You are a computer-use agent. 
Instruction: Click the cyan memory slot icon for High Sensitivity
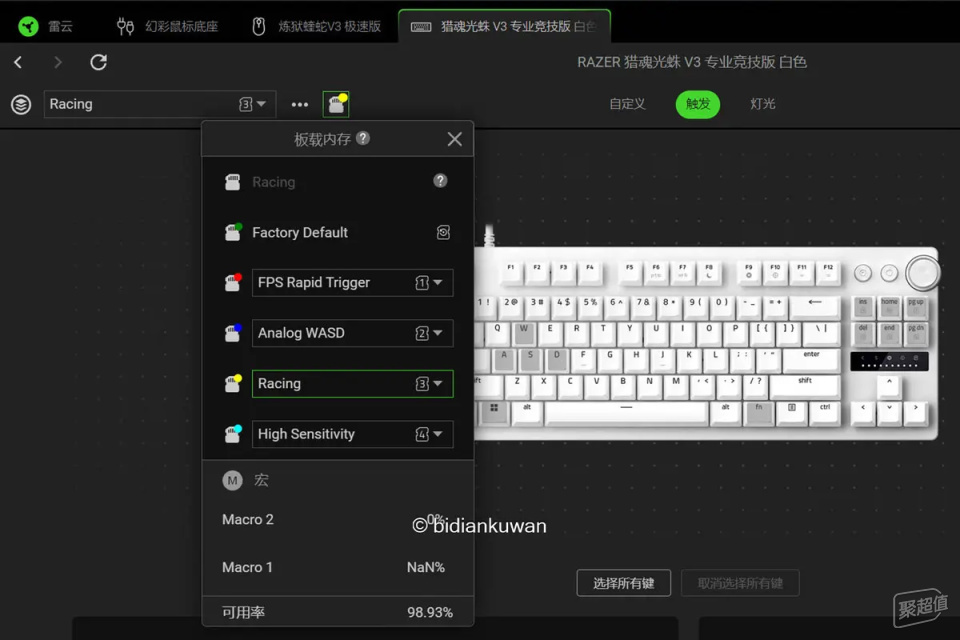point(233,434)
